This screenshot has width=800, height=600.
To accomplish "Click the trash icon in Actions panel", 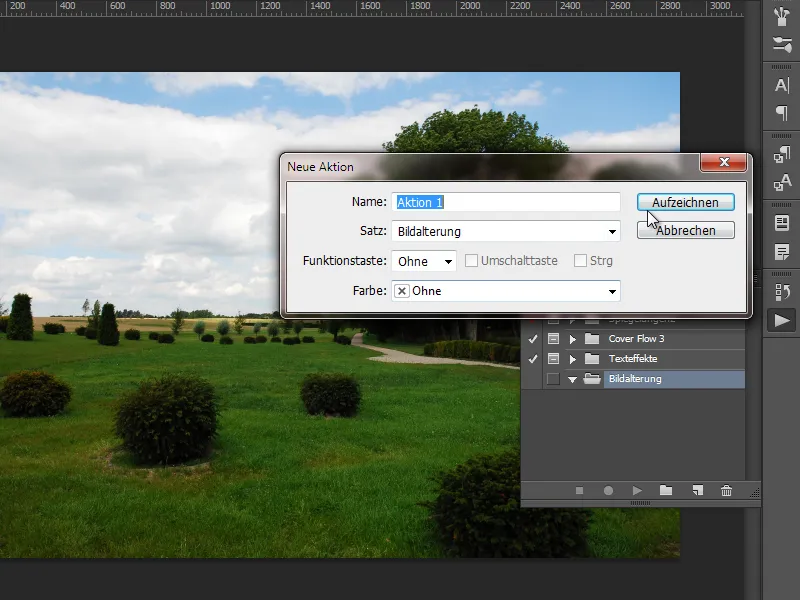I will [727, 490].
